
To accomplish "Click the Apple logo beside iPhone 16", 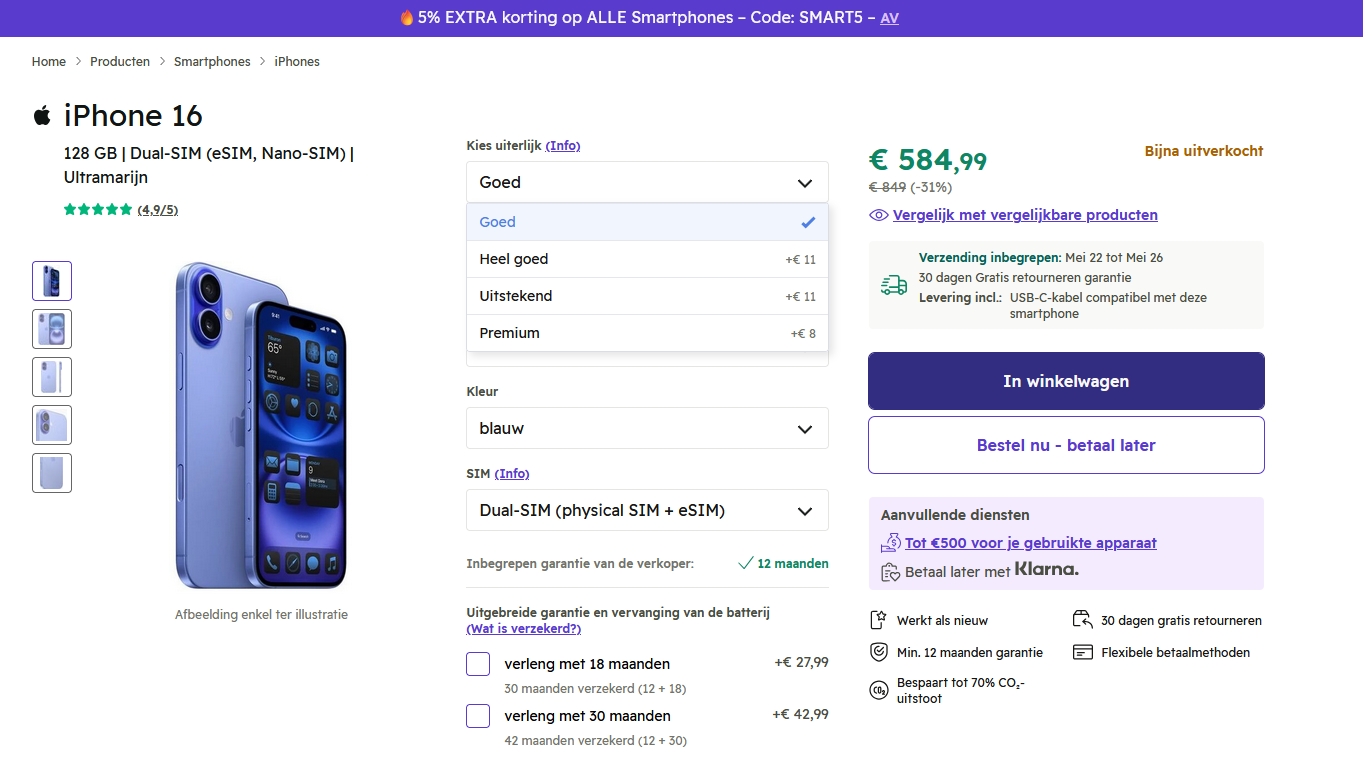I will pos(42,115).
